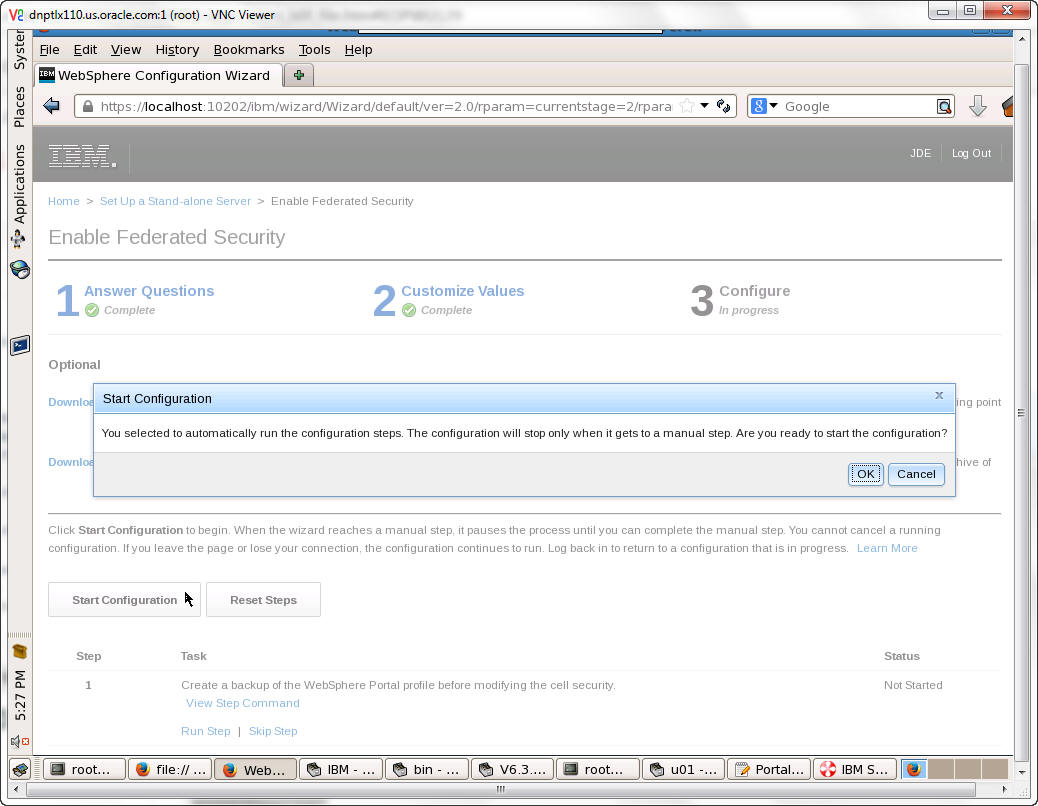The height and width of the screenshot is (806, 1038).
Task: Switch to second root terminal taskbar item
Action: pyautogui.click(x=598, y=769)
